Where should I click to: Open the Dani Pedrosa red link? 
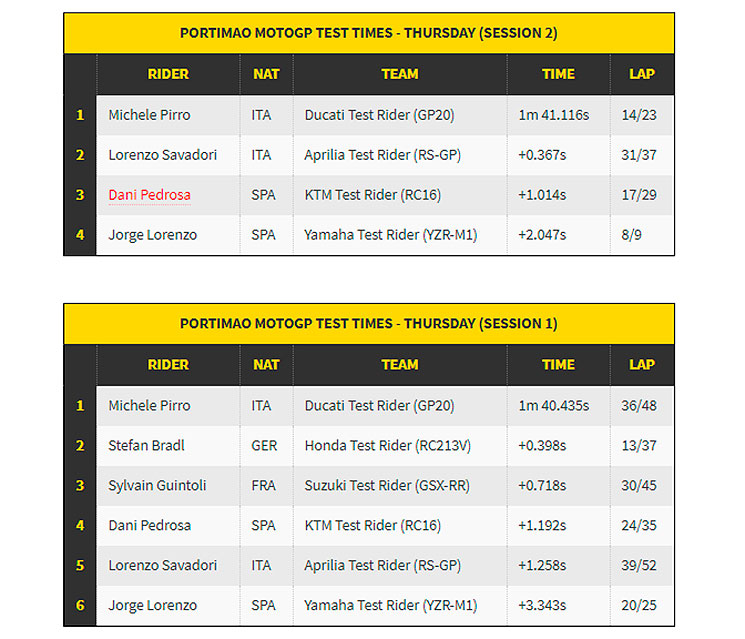coord(149,195)
